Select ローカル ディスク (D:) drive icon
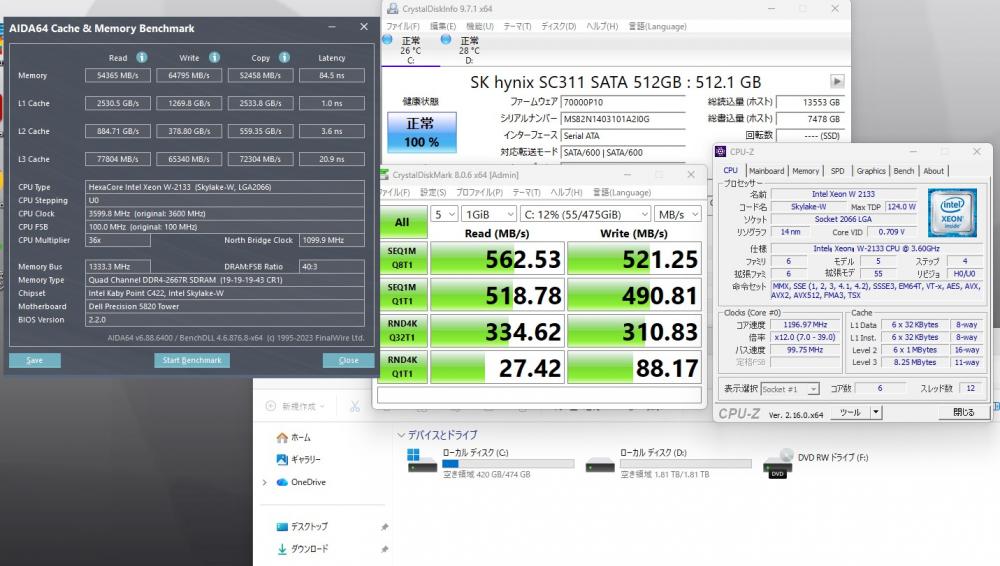Viewport: 1000px width, 566px height. pyautogui.click(x=600, y=465)
